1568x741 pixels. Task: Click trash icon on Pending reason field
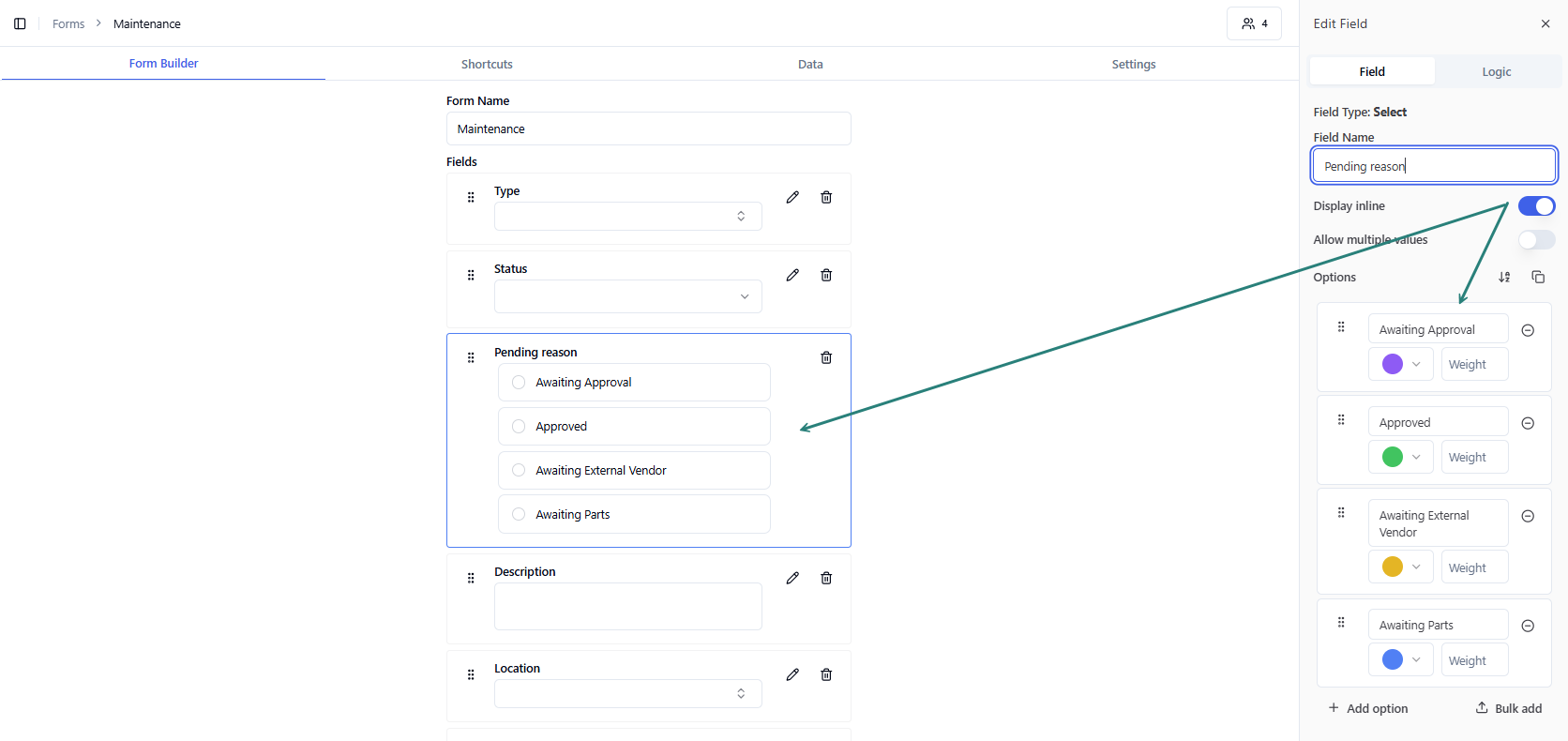pos(826,357)
